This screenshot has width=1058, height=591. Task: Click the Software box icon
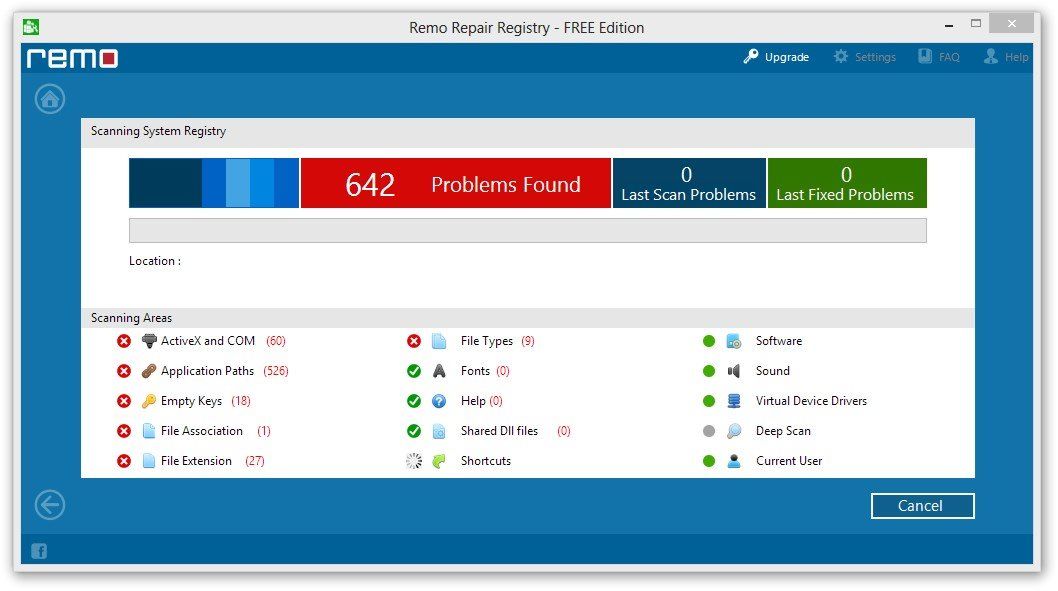coord(734,341)
